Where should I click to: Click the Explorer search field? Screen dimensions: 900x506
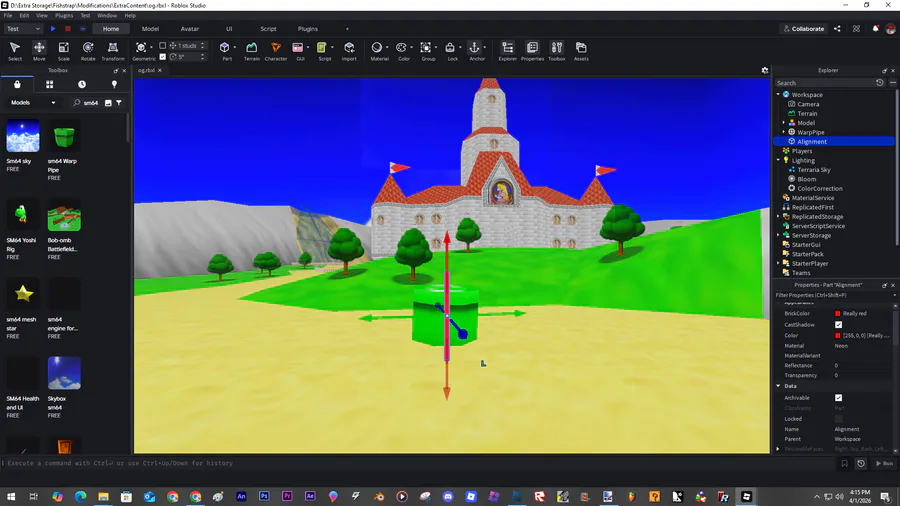click(824, 83)
